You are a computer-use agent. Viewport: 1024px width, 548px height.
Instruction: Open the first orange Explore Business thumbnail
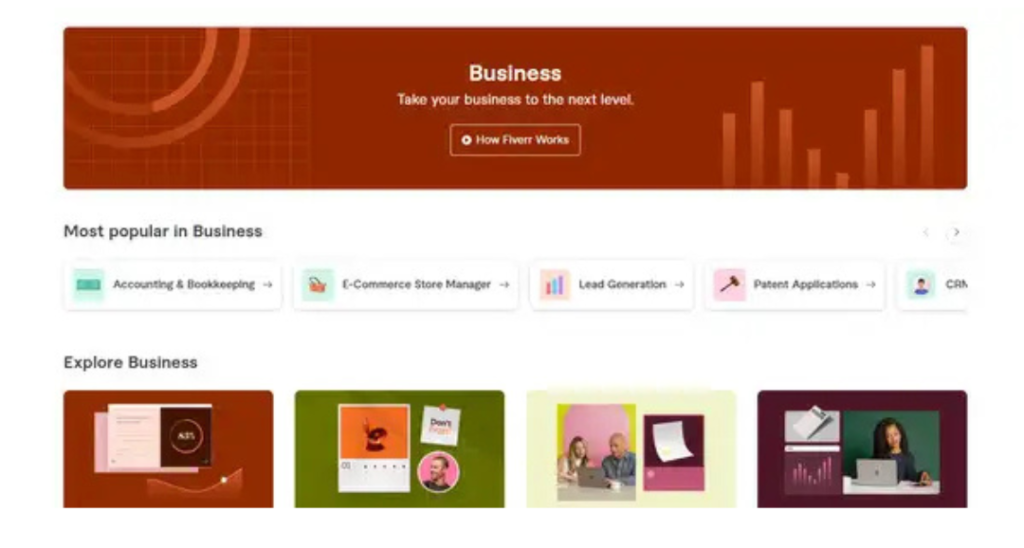tap(168, 448)
